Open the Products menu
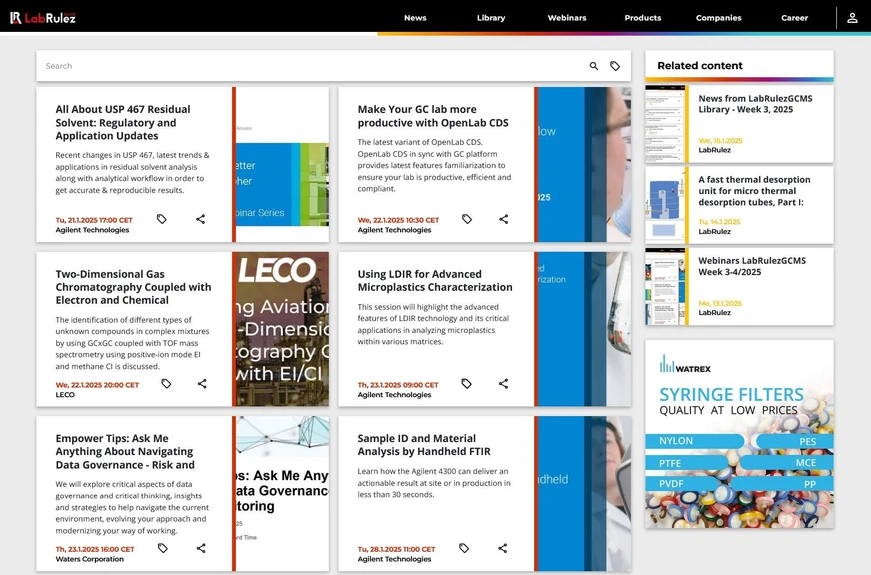 (643, 18)
